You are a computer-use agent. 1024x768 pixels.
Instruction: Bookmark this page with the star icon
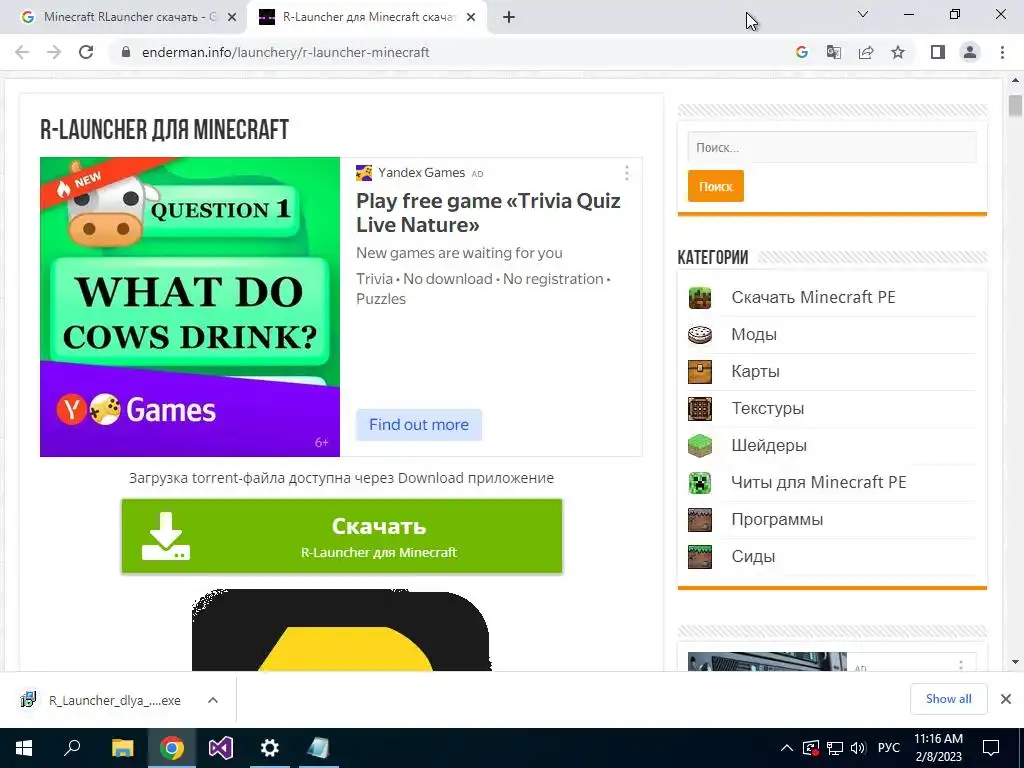pos(898,52)
